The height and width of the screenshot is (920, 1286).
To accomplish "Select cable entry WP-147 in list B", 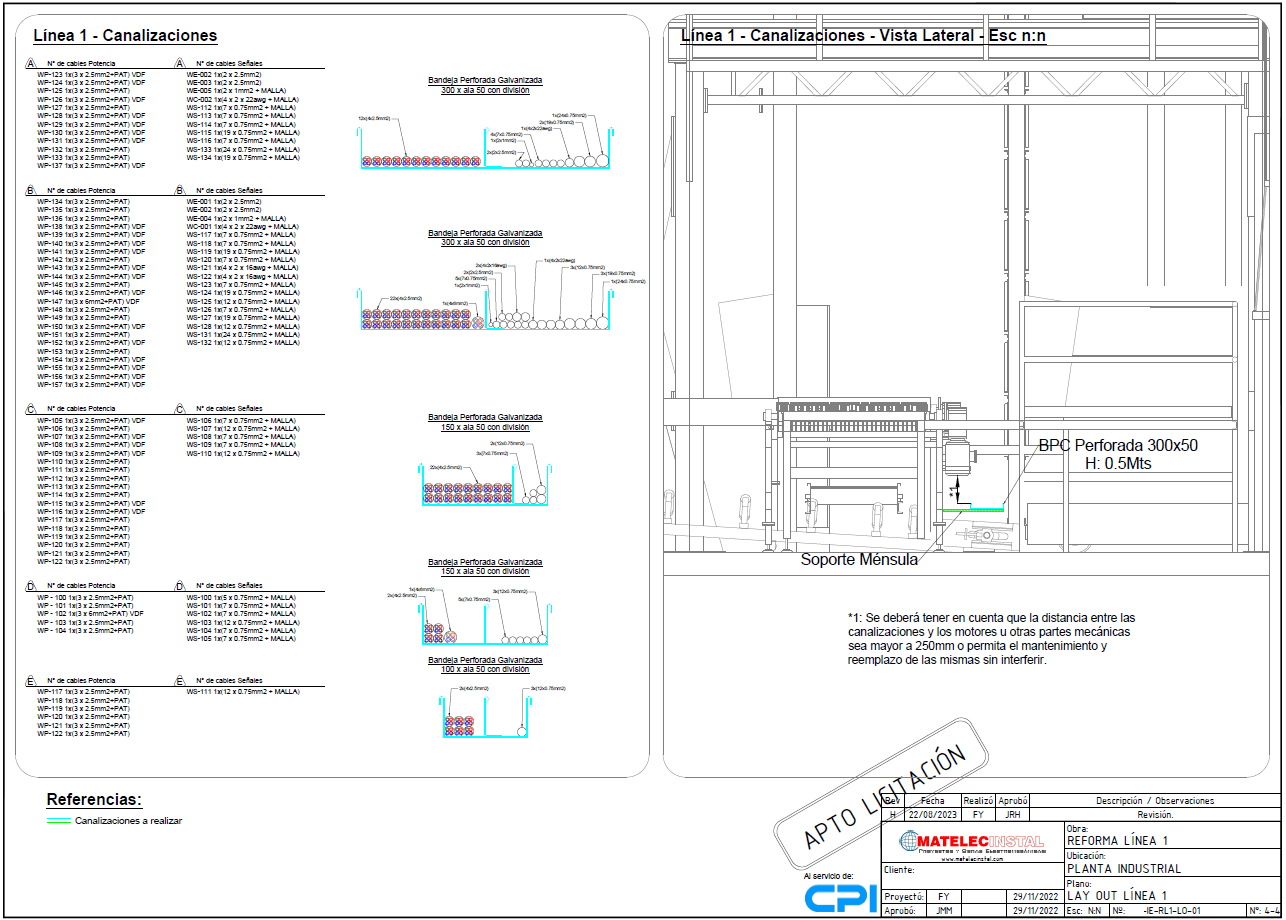I will point(87,301).
